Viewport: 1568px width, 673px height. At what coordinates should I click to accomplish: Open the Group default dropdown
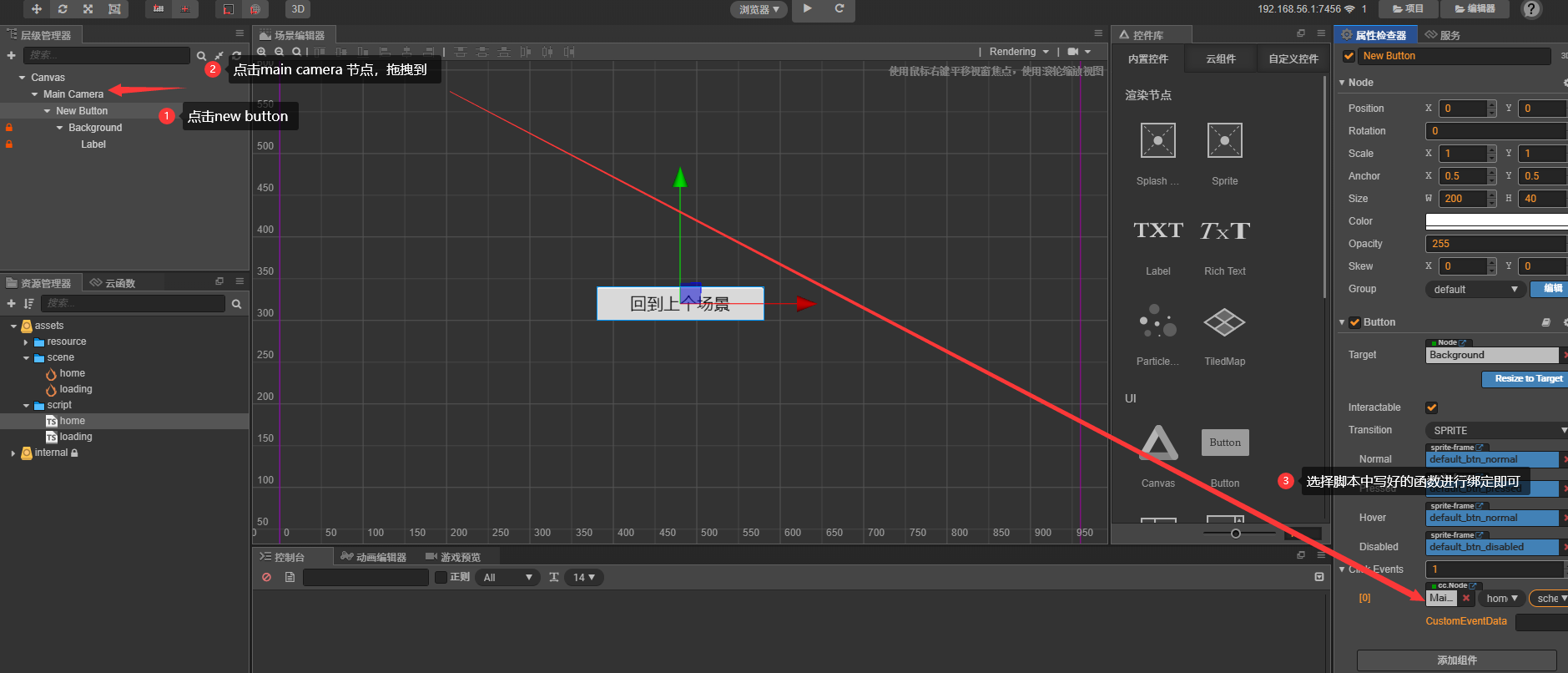tap(1475, 290)
